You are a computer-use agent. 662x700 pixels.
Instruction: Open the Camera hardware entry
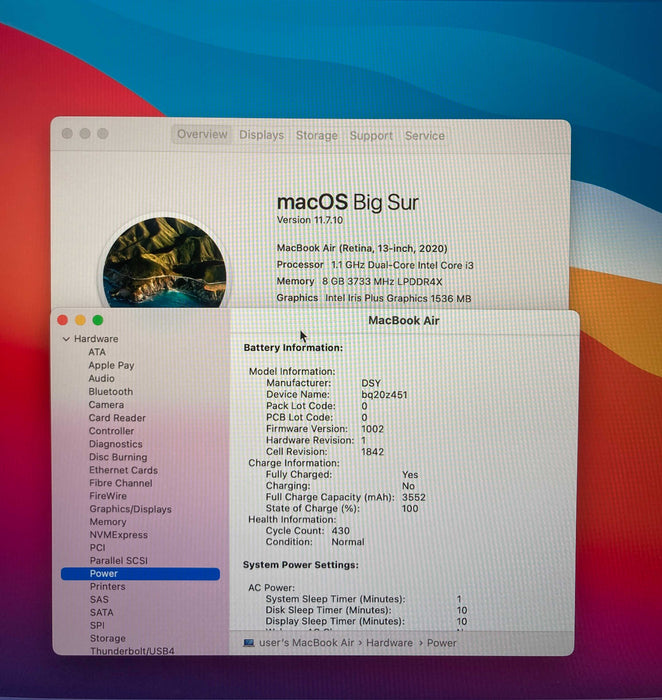106,405
